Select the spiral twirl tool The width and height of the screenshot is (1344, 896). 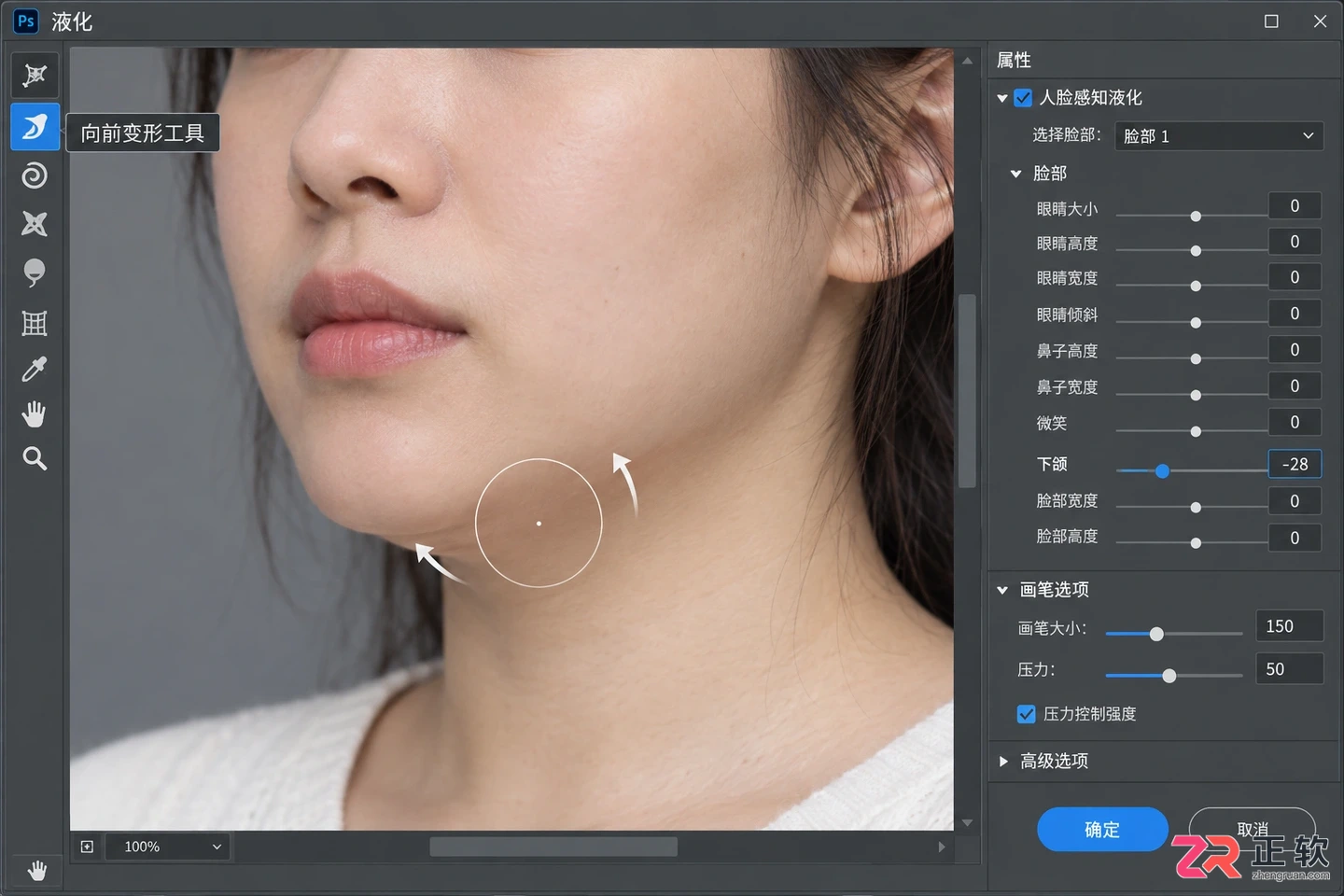(x=35, y=175)
